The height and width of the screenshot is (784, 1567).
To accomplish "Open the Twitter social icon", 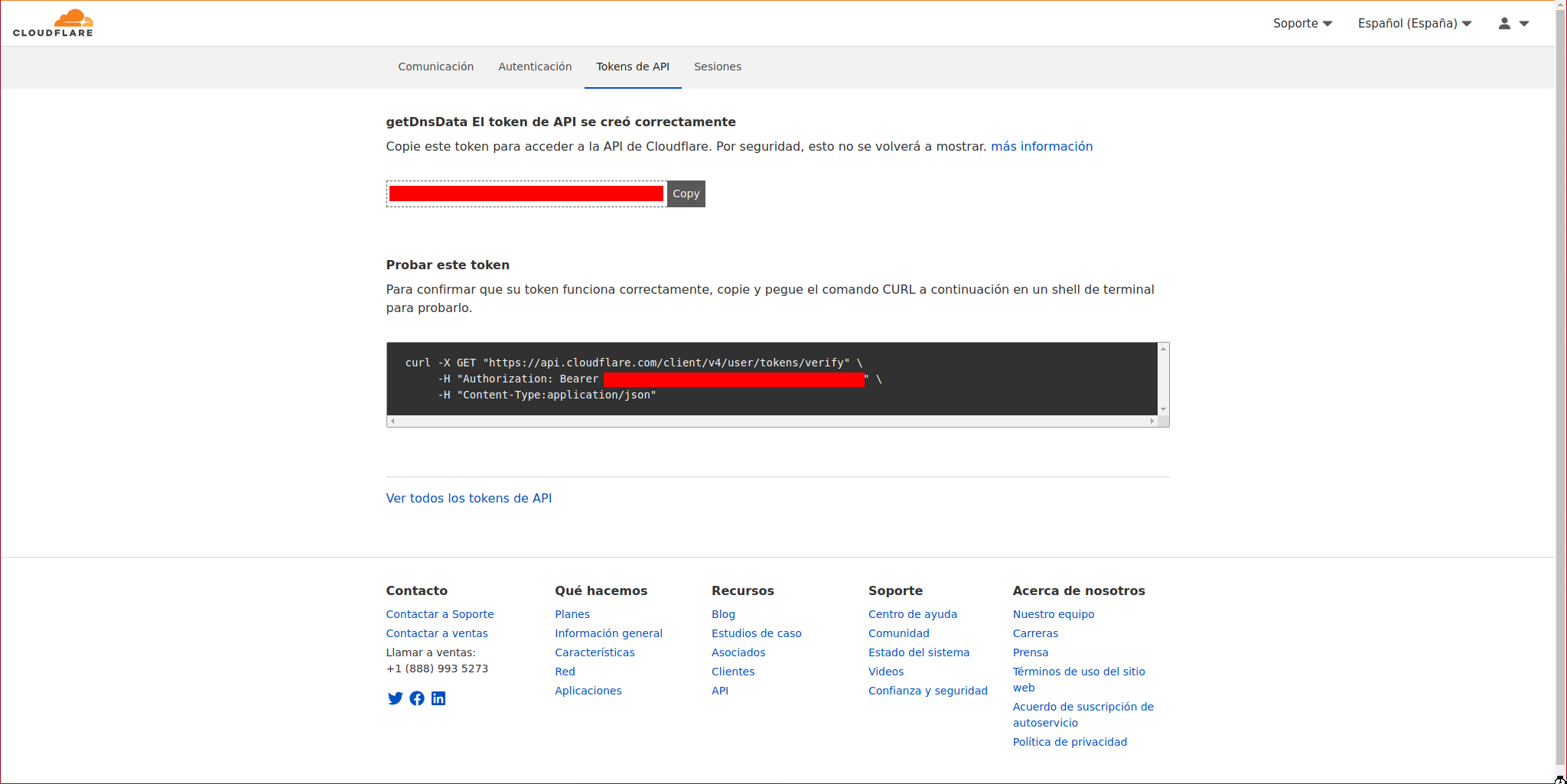I will pyautogui.click(x=395, y=698).
